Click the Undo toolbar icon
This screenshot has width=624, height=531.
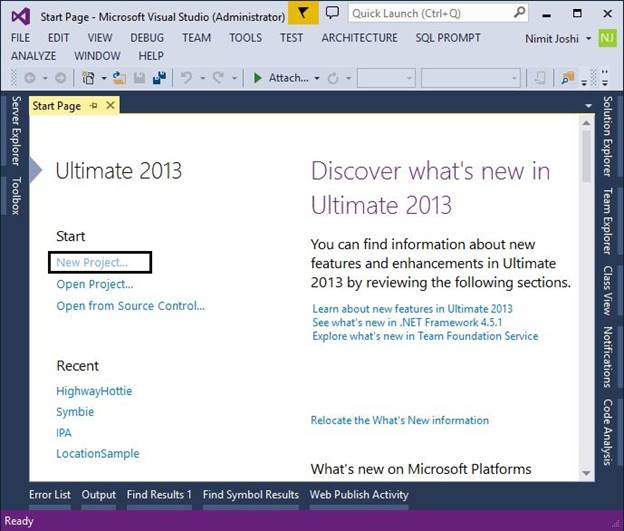186,78
